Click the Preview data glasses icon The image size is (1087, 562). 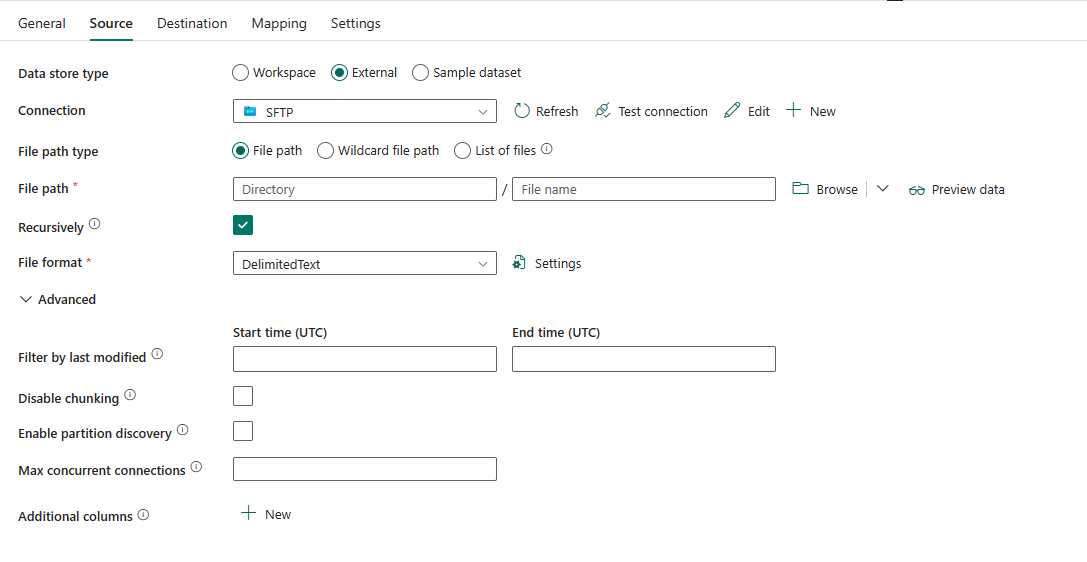[x=916, y=190]
